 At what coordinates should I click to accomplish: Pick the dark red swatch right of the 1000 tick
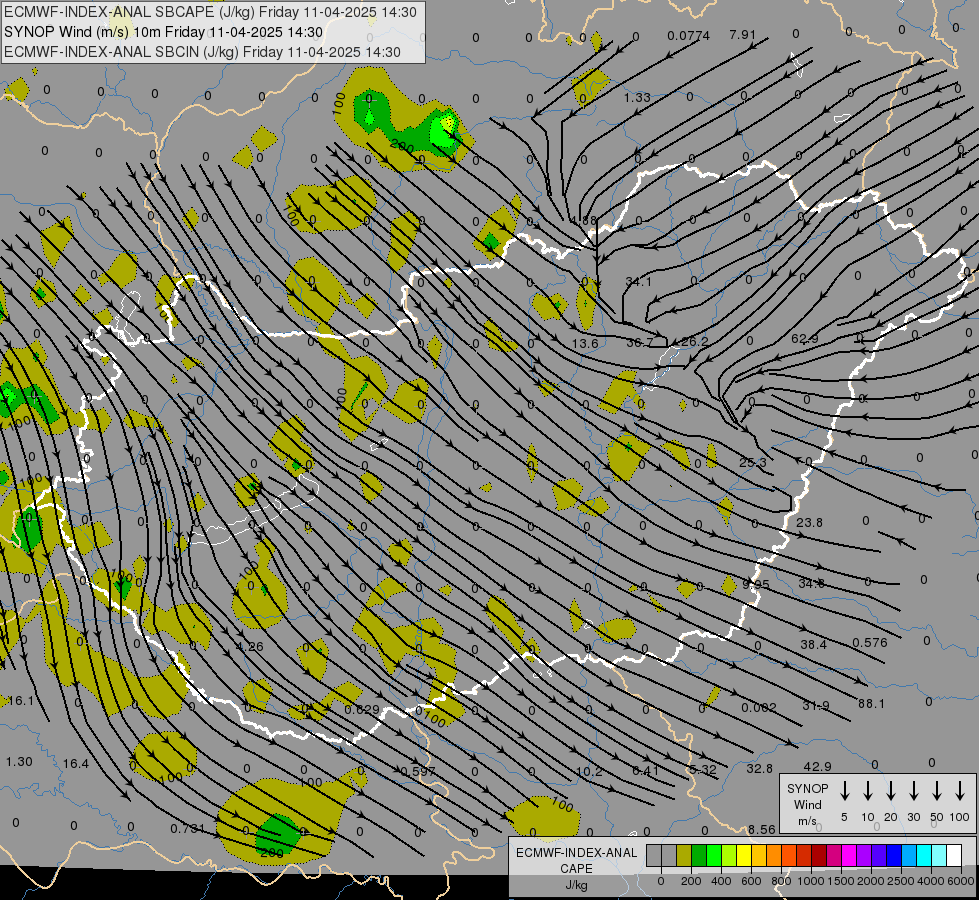(x=819, y=855)
